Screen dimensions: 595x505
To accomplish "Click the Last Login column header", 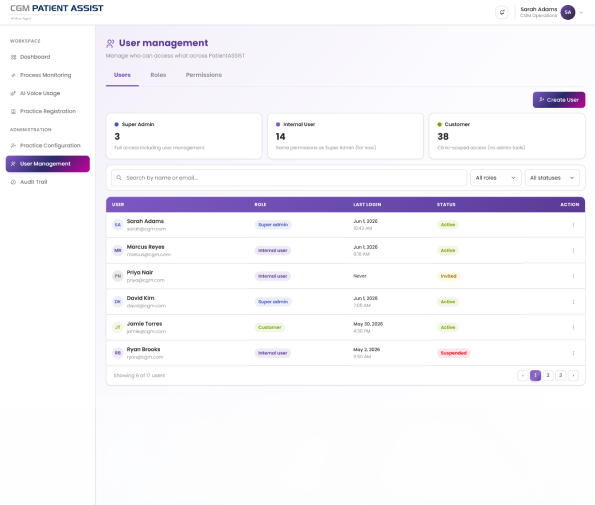I will coord(367,205).
